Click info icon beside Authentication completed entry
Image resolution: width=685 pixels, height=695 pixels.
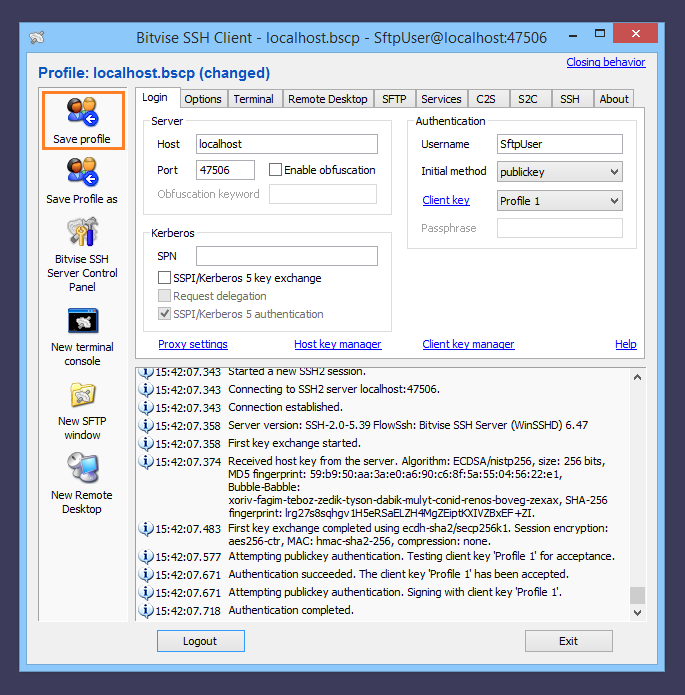pos(145,610)
